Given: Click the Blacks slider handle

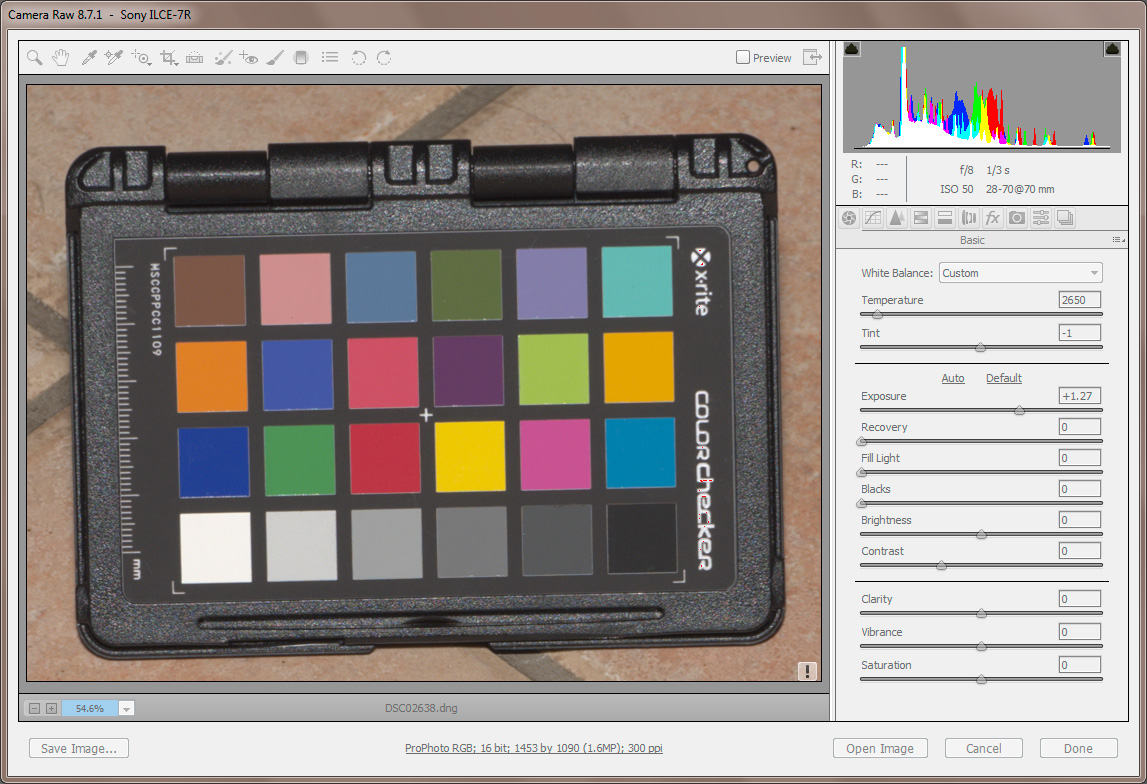Looking at the screenshot, I should click(862, 503).
